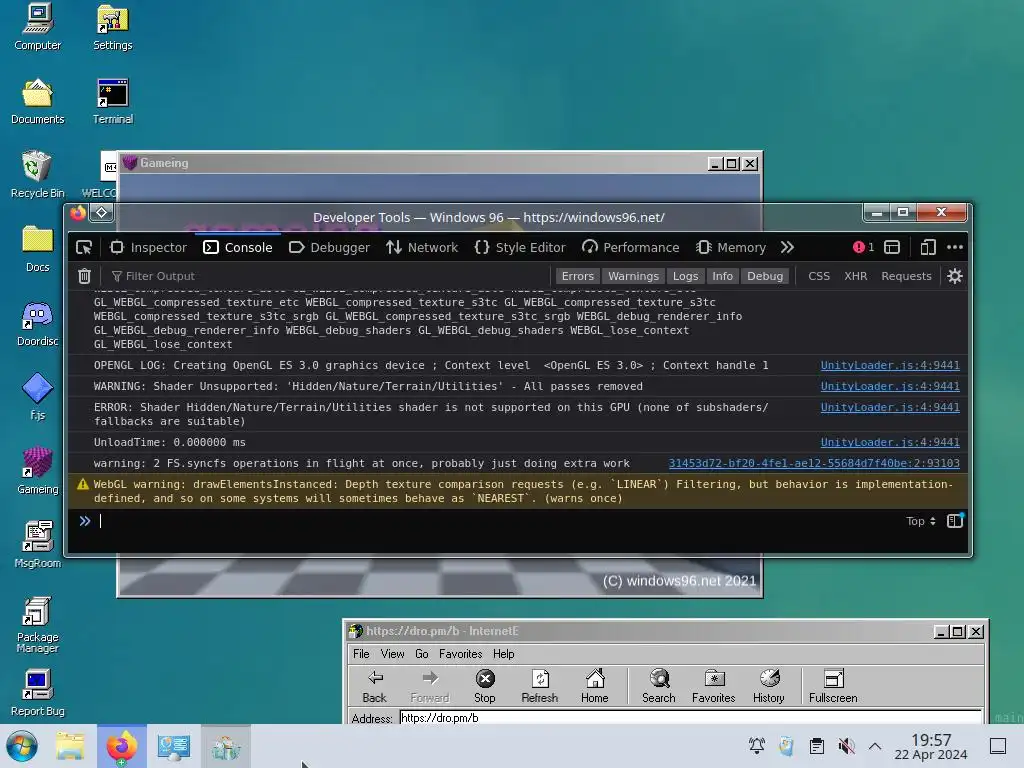Open the Docs folder icon
Image resolution: width=1024 pixels, height=768 pixels.
(37, 249)
